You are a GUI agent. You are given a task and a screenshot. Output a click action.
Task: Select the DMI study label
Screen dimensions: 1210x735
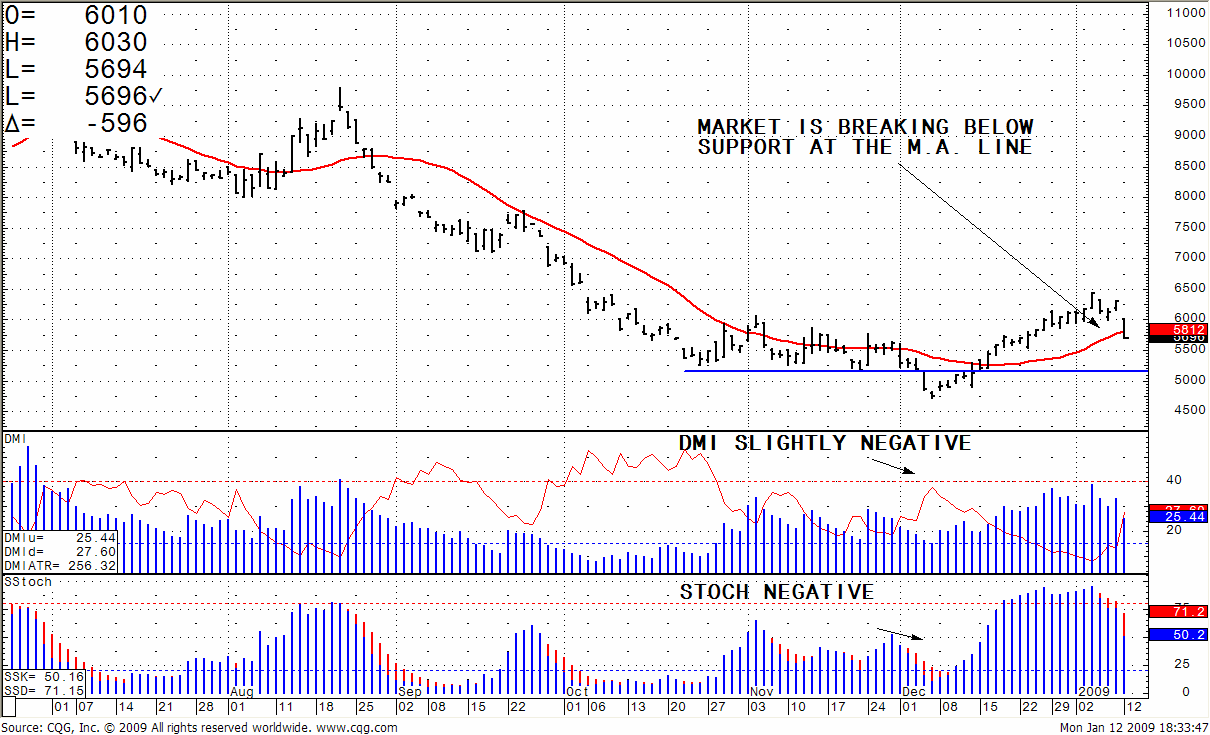(15, 439)
